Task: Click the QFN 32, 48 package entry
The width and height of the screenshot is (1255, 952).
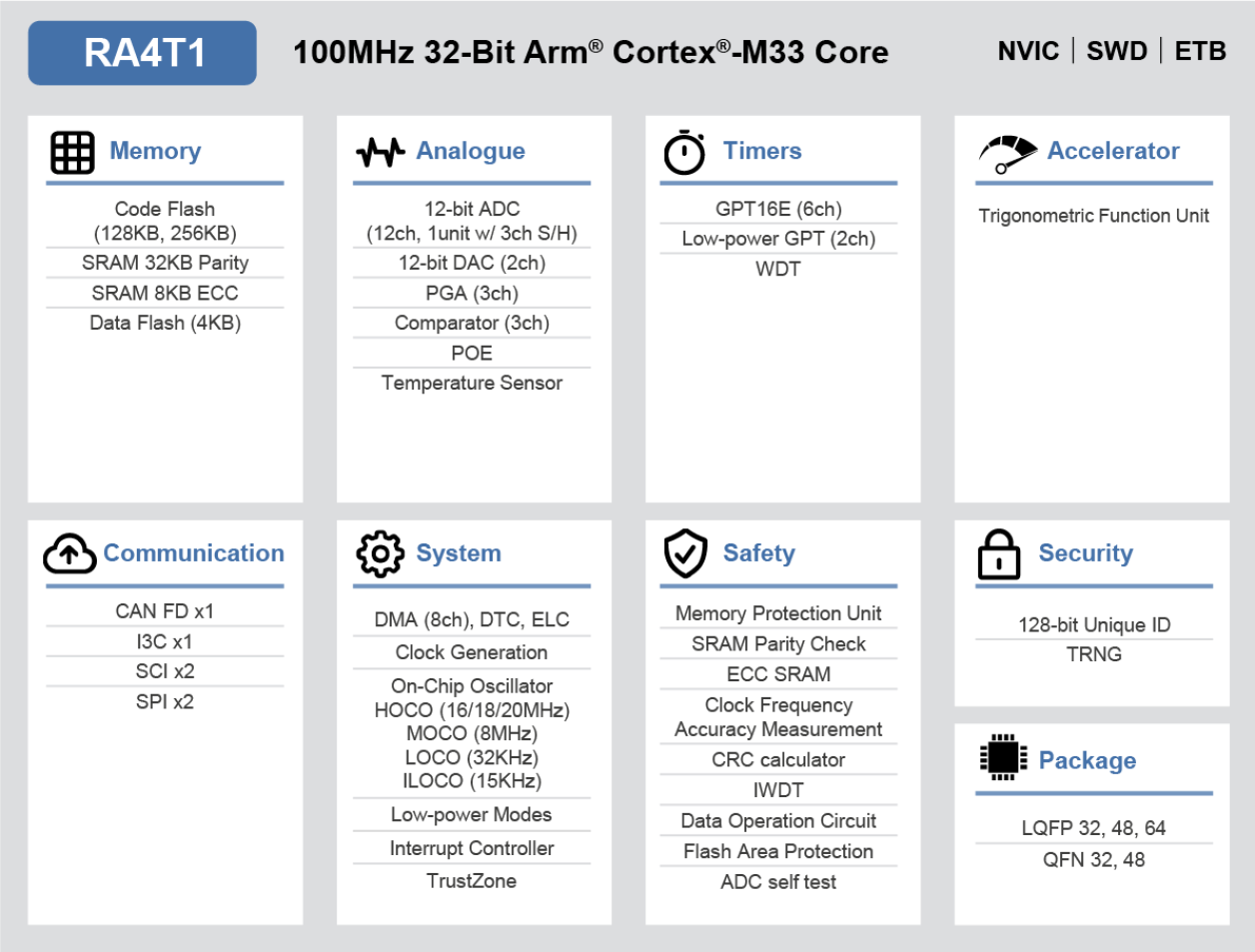Action: click(x=1093, y=860)
